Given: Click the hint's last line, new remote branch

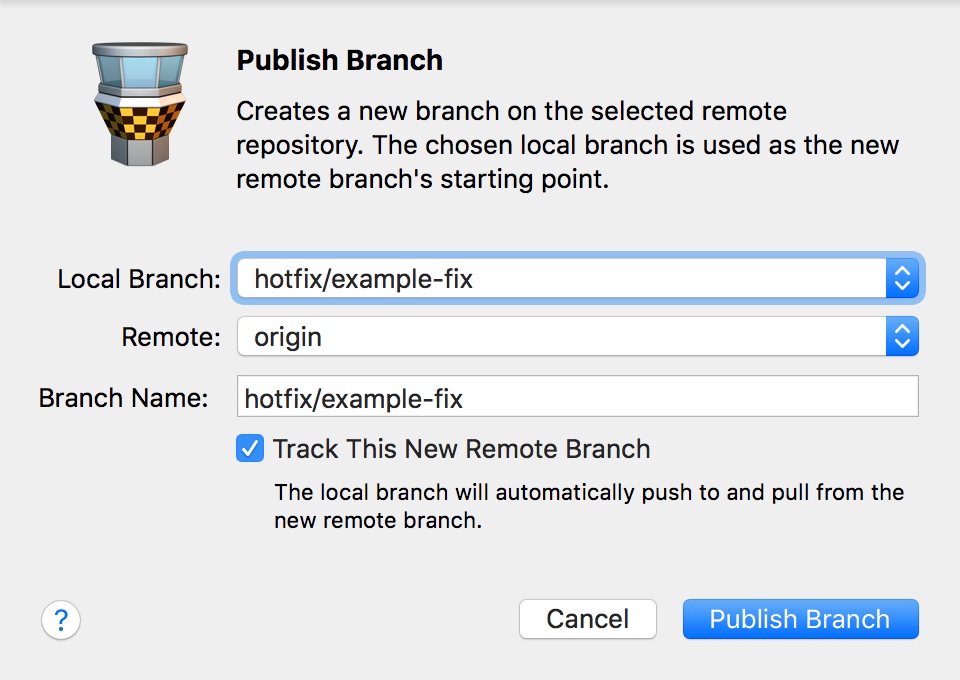Looking at the screenshot, I should 378,520.
